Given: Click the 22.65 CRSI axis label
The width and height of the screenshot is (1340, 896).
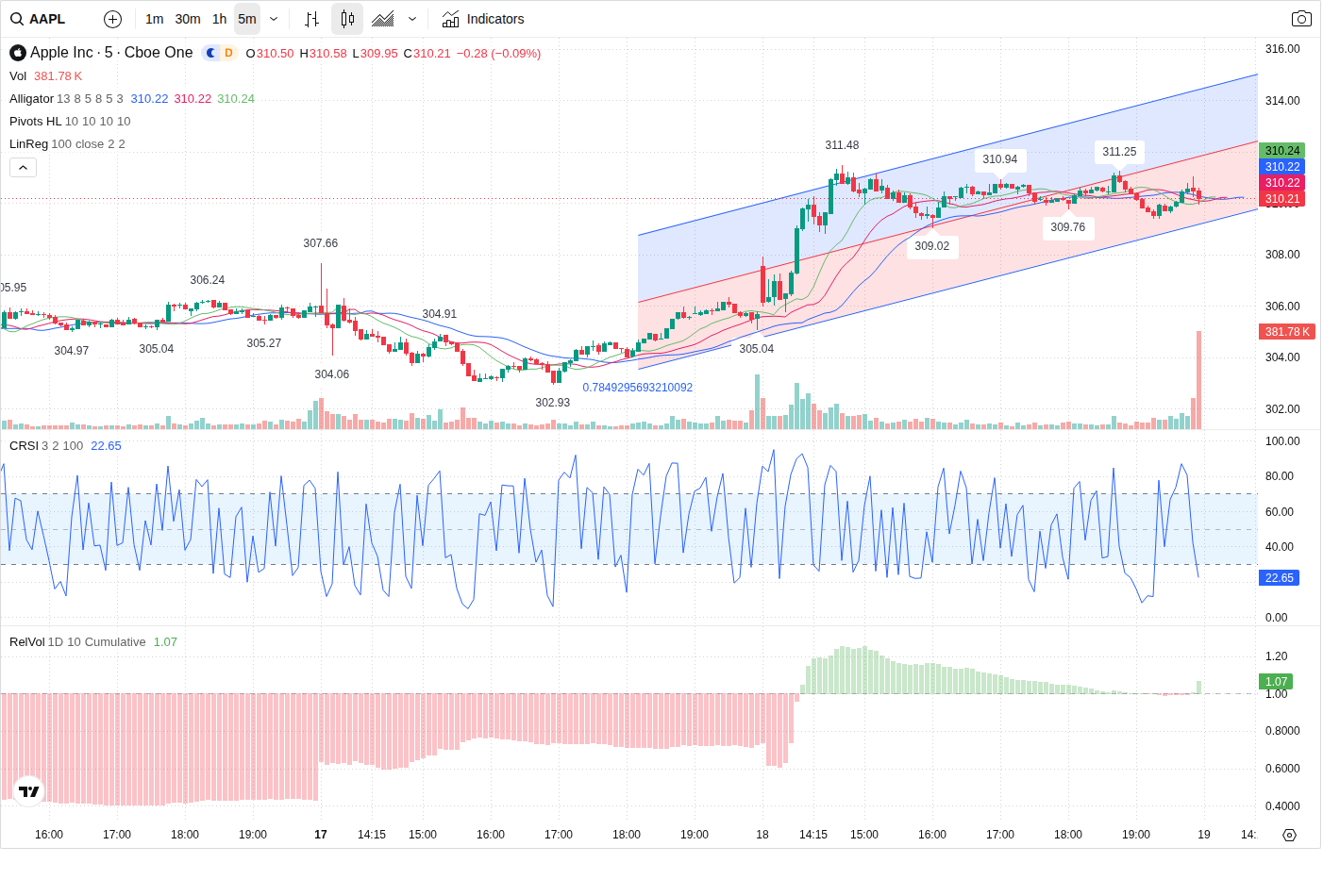Looking at the screenshot, I should (1280, 578).
